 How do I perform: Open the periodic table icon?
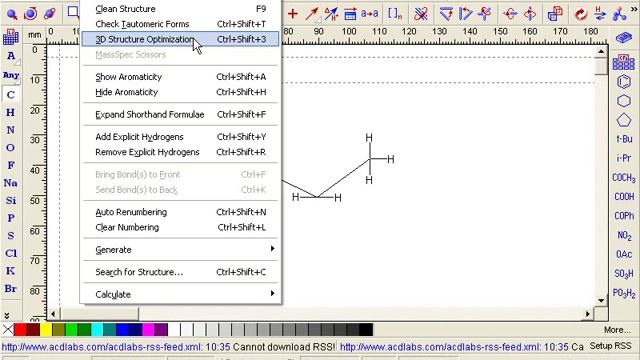pos(11,37)
